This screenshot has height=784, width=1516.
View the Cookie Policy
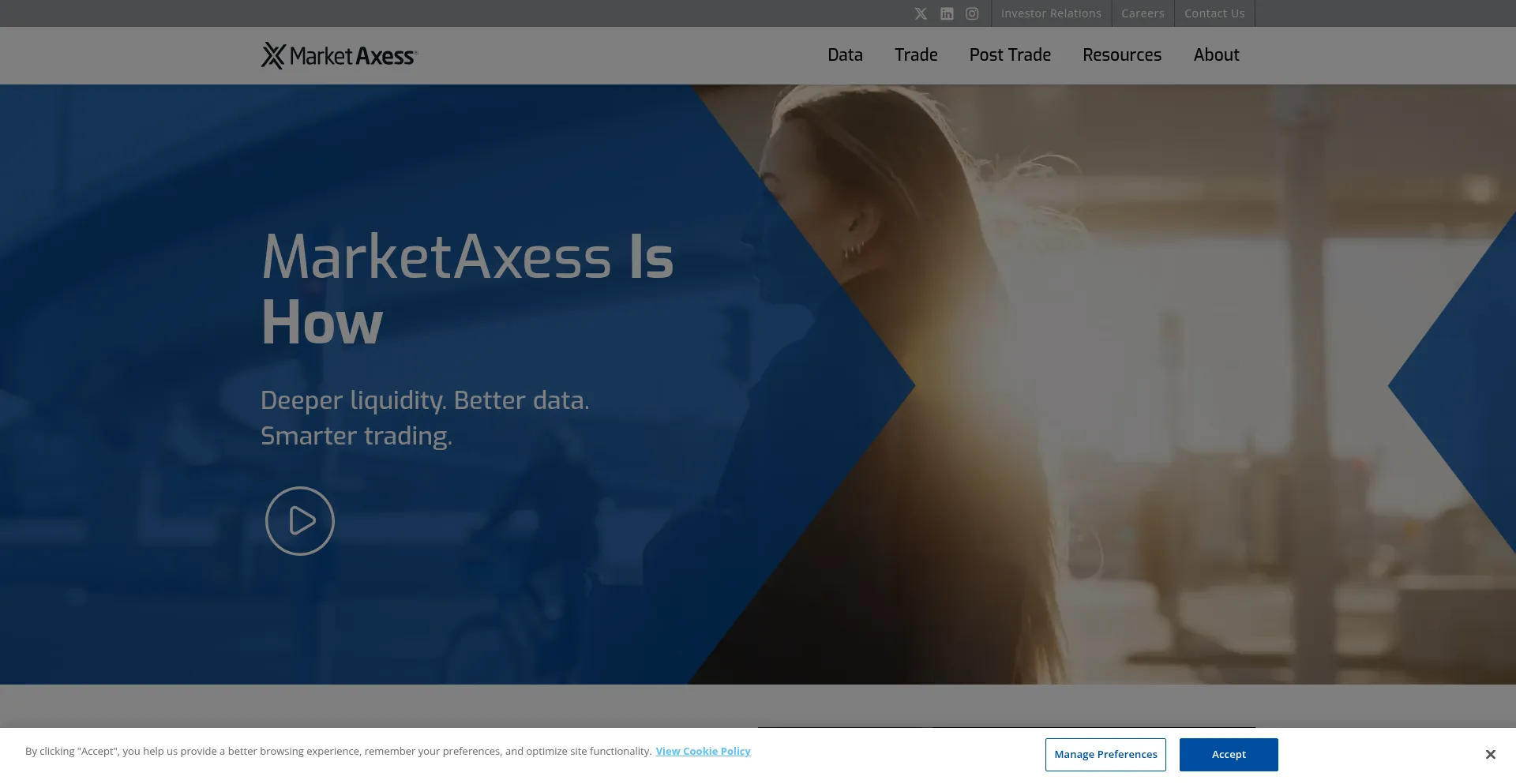(703, 751)
